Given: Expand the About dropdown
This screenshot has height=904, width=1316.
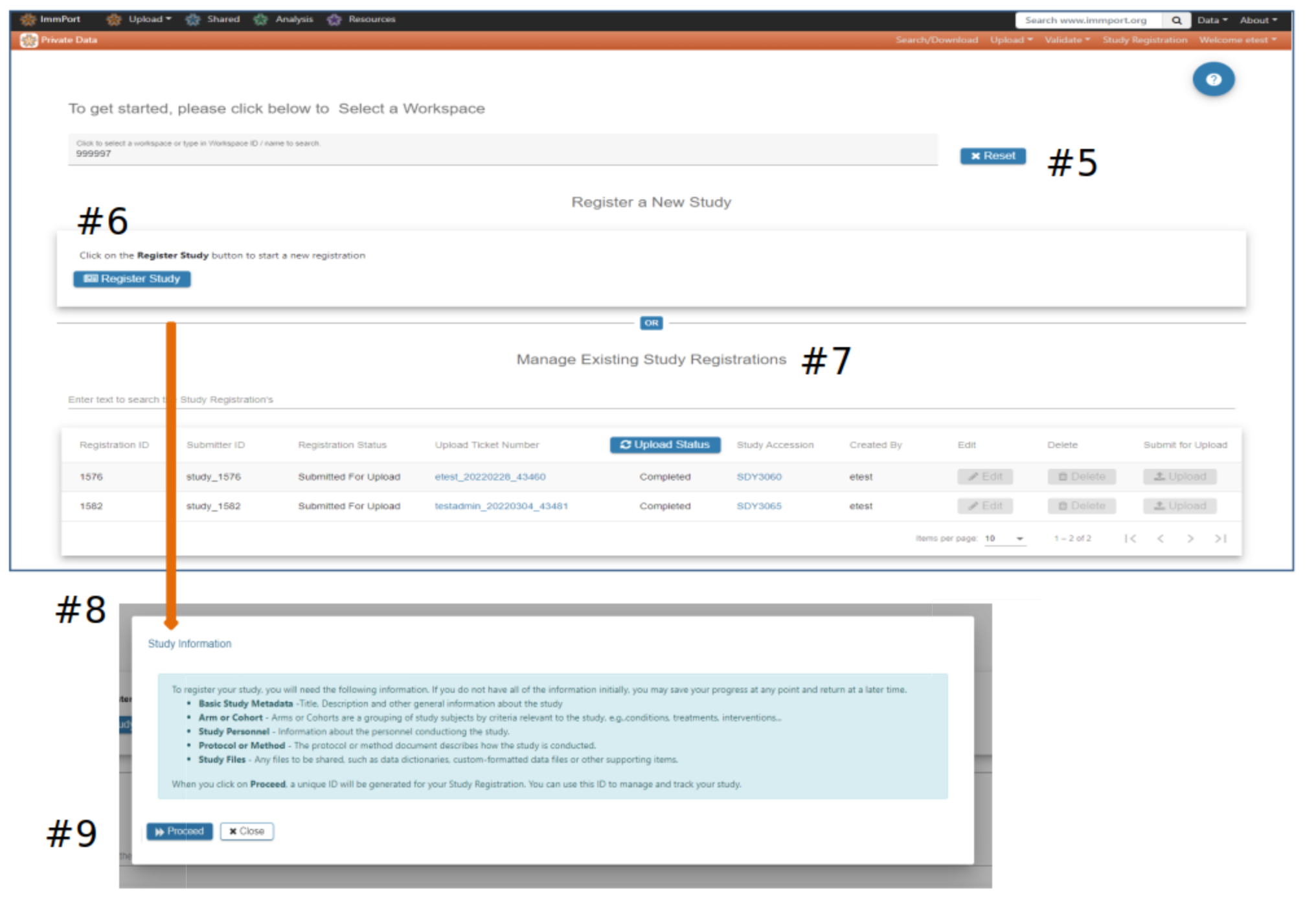Looking at the screenshot, I should pos(1258,20).
